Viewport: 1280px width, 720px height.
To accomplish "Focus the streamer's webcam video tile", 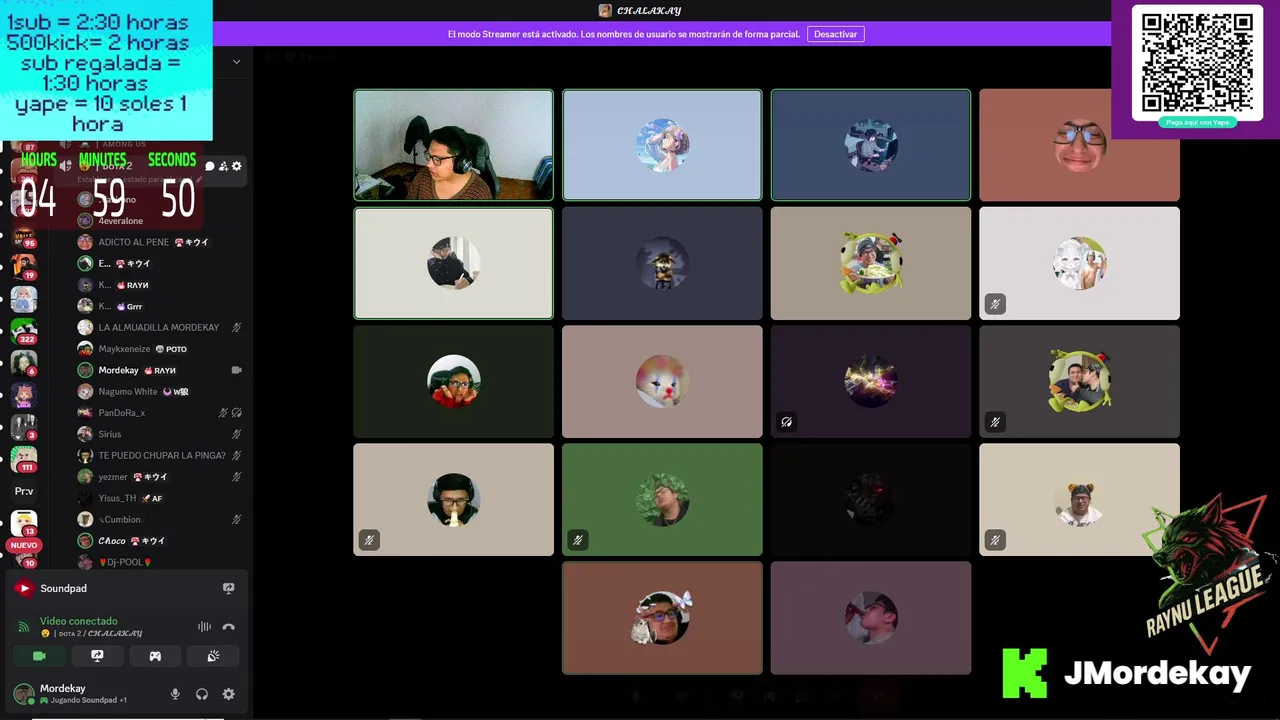I will 453,145.
